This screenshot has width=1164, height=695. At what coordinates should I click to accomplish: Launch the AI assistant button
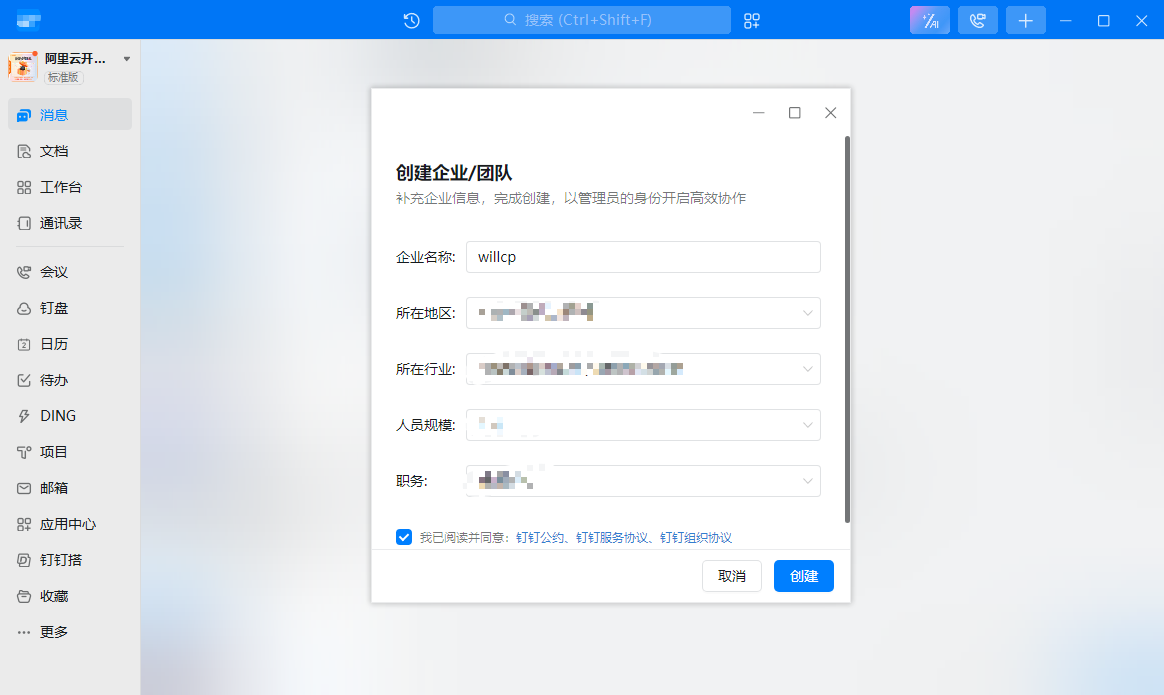929,20
